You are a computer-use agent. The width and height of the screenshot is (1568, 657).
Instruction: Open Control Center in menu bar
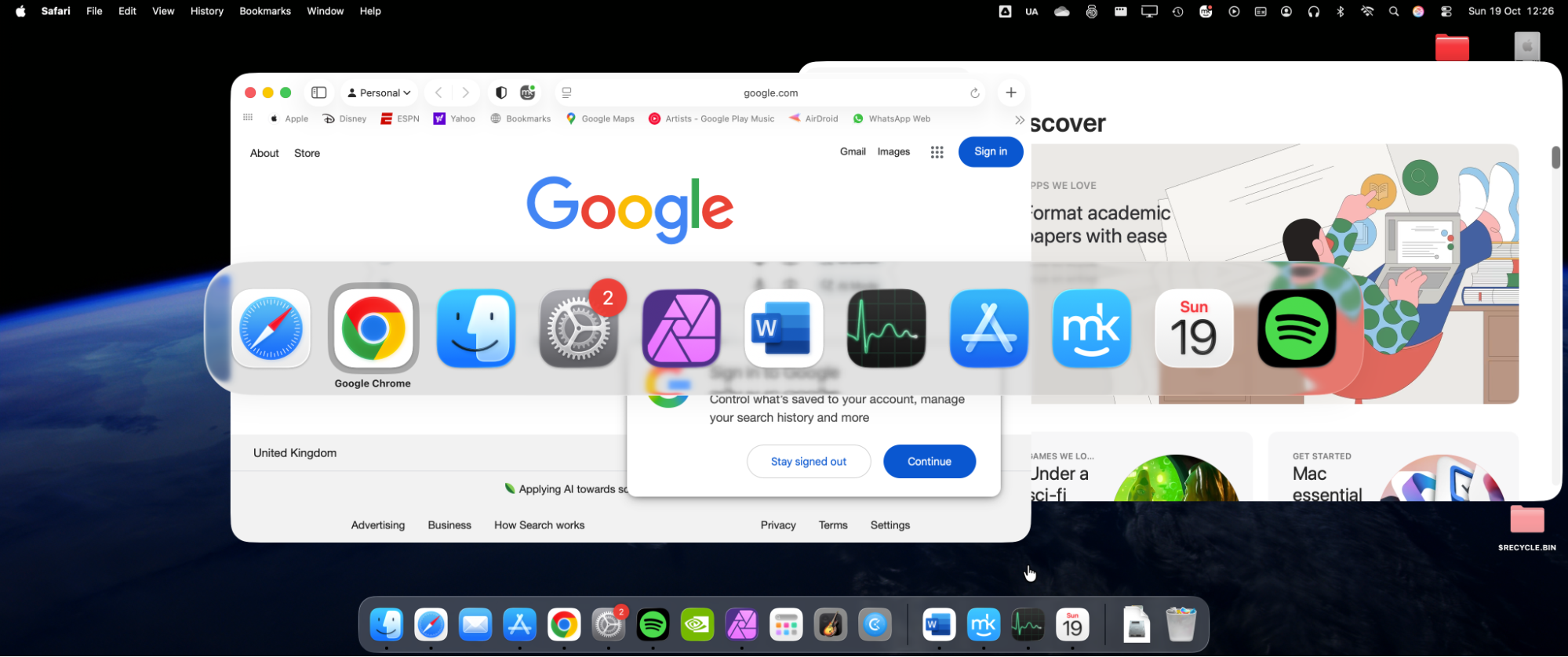1446,11
